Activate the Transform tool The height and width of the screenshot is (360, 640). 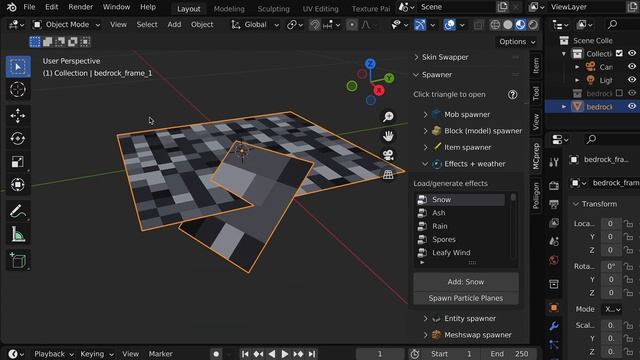coord(18,185)
